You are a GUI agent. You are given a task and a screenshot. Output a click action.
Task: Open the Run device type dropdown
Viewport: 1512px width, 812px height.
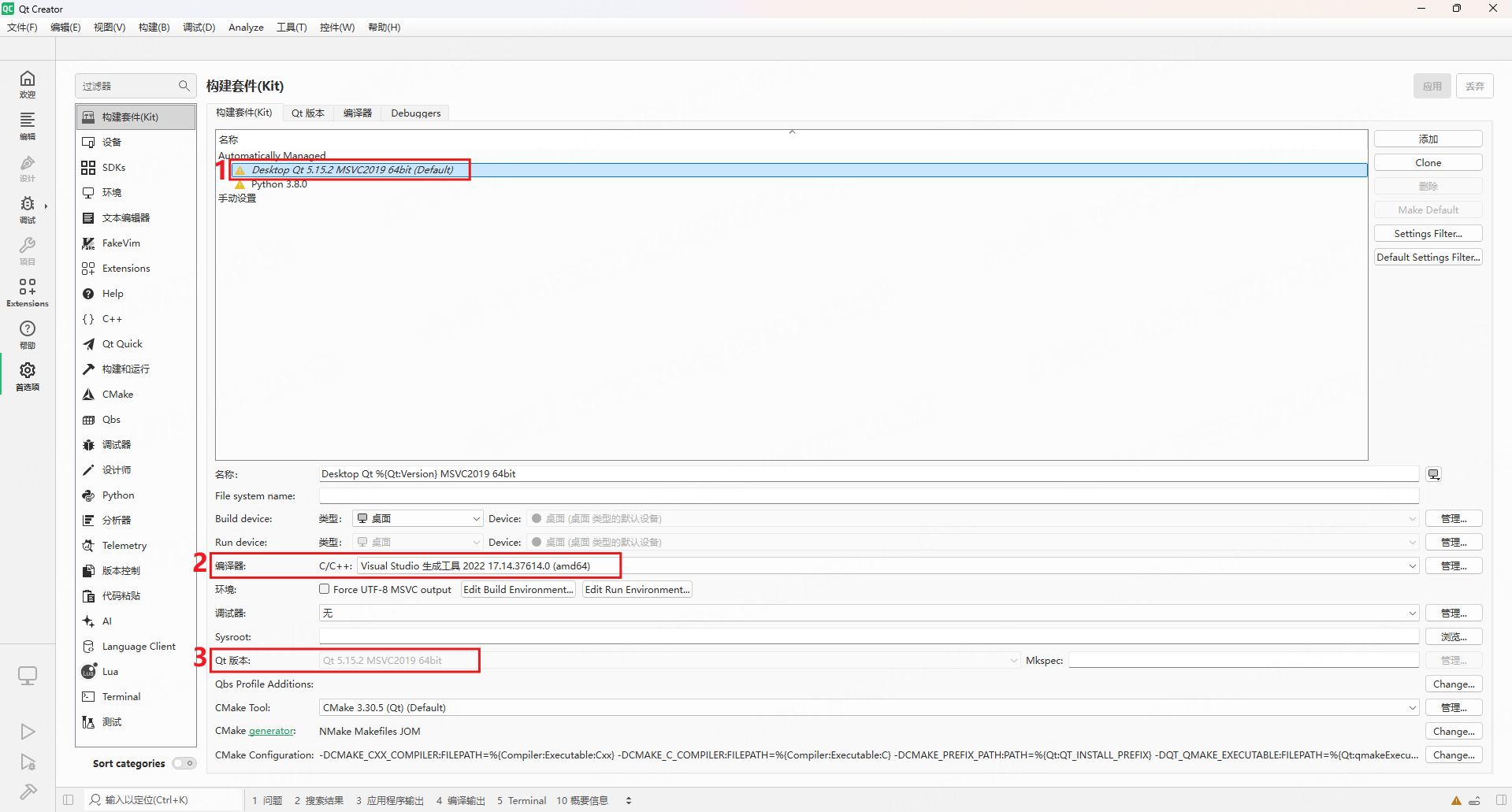click(418, 543)
